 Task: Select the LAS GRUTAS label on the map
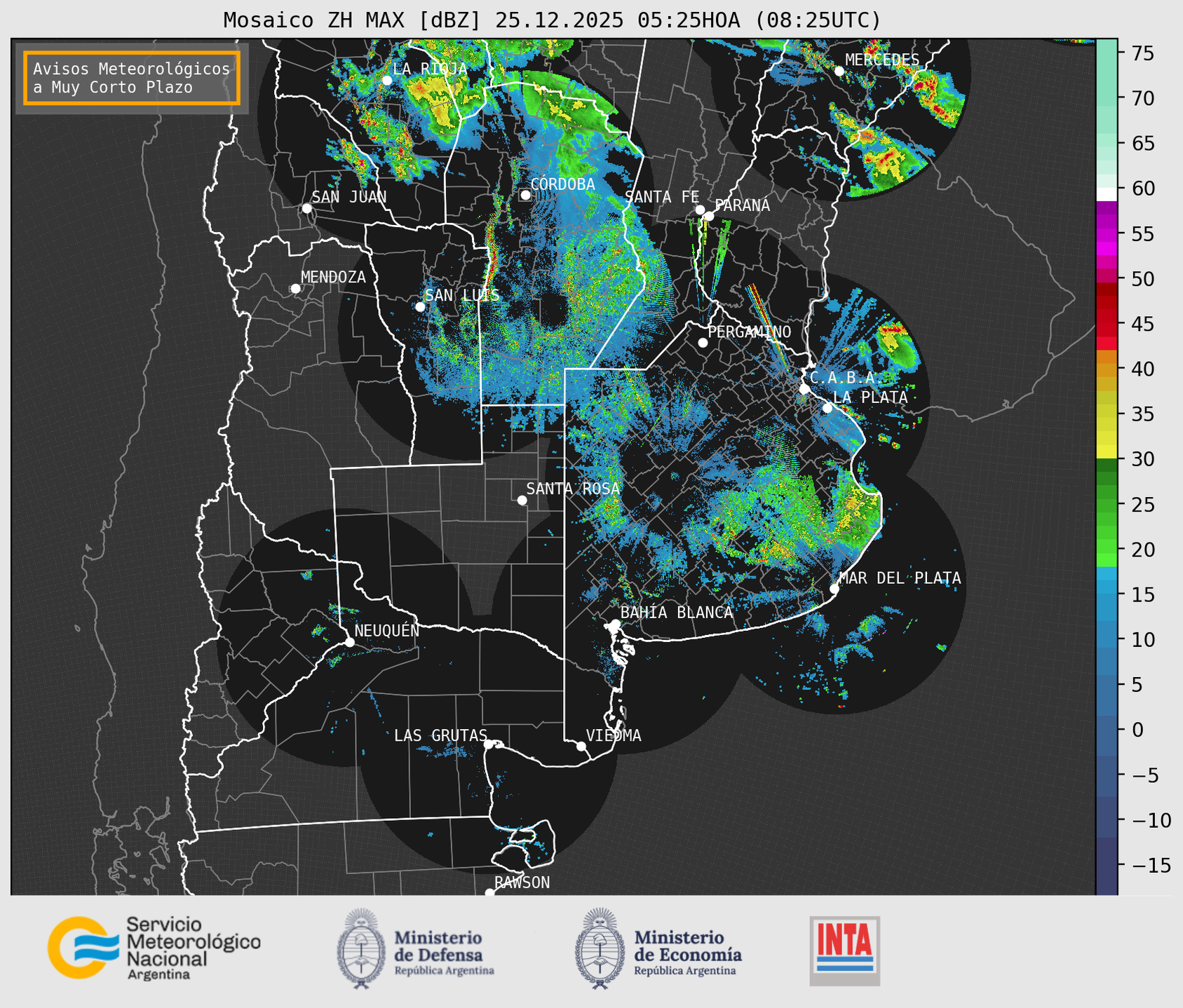(x=440, y=735)
